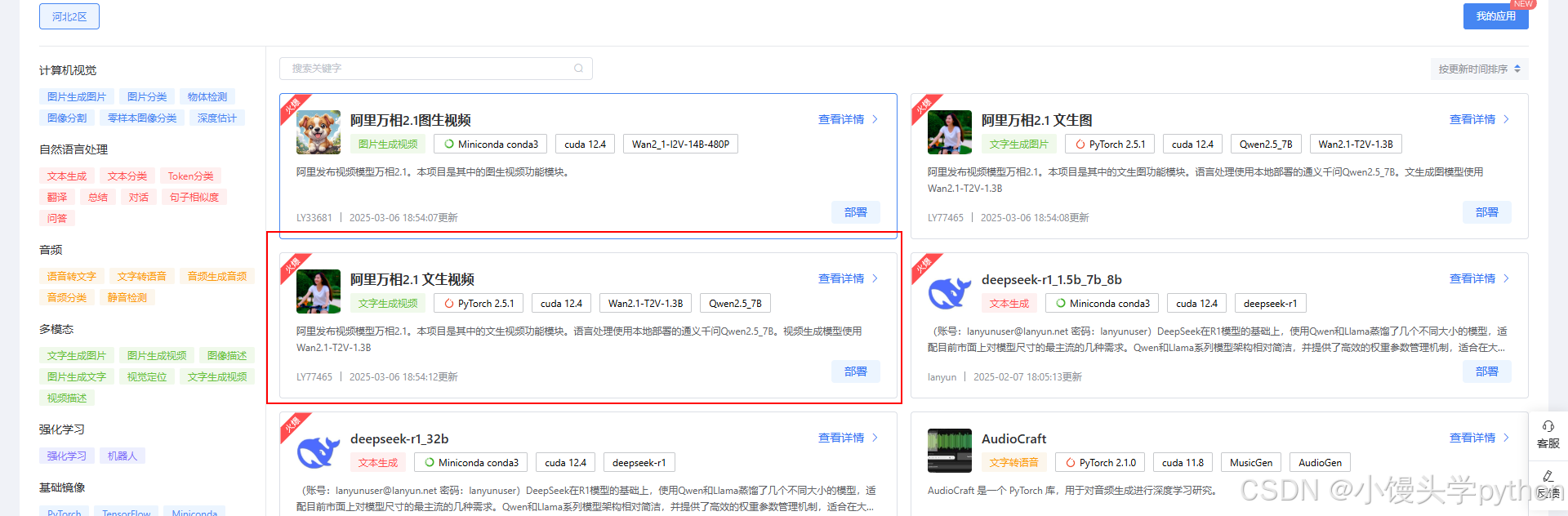Click the whale logo of deepseek-r1_1.5b_7b_8b
Screen dimensions: 1568x516
click(950, 291)
